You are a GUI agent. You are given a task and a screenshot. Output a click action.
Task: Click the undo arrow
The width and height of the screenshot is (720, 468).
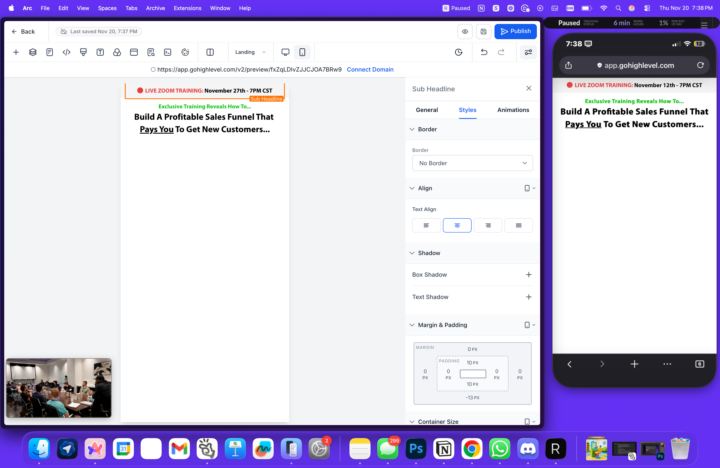click(484, 52)
